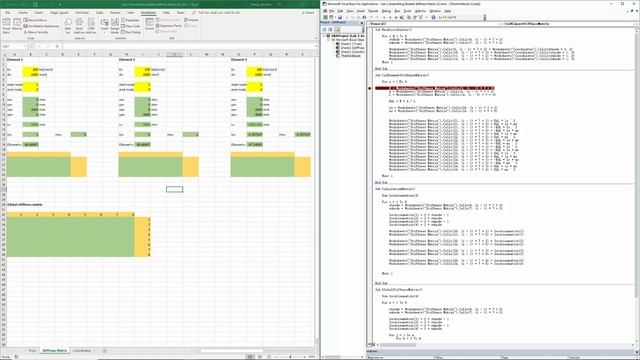Screen dimensions: 640x360
Task: Collapse Microsoft Excel Objects folder
Action: (328, 40)
